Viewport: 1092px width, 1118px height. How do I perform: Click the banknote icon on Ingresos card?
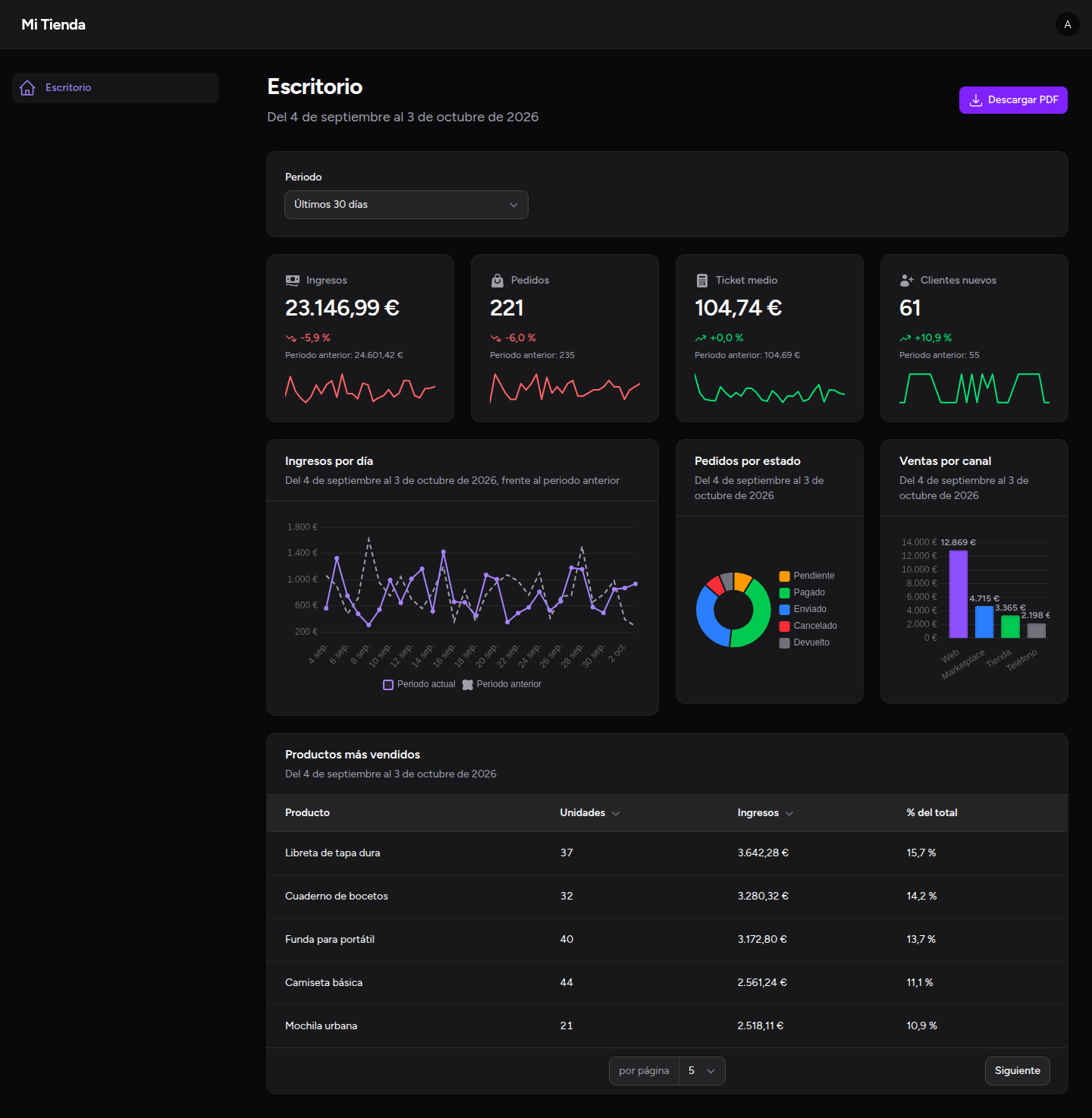pyautogui.click(x=293, y=281)
